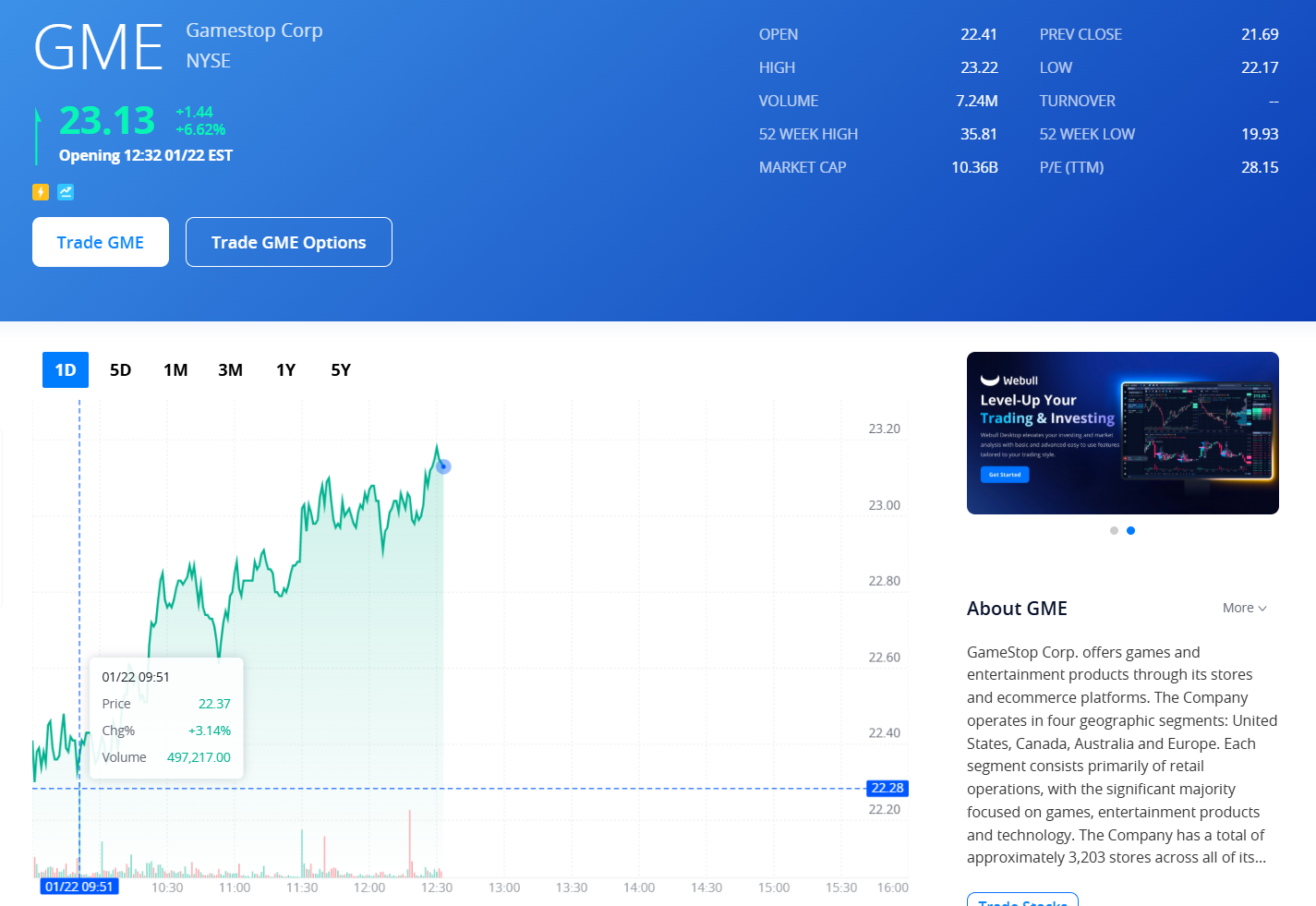The image size is (1316, 906).
Task: Click the tooltip date header 01/22 09:51
Action: (136, 677)
